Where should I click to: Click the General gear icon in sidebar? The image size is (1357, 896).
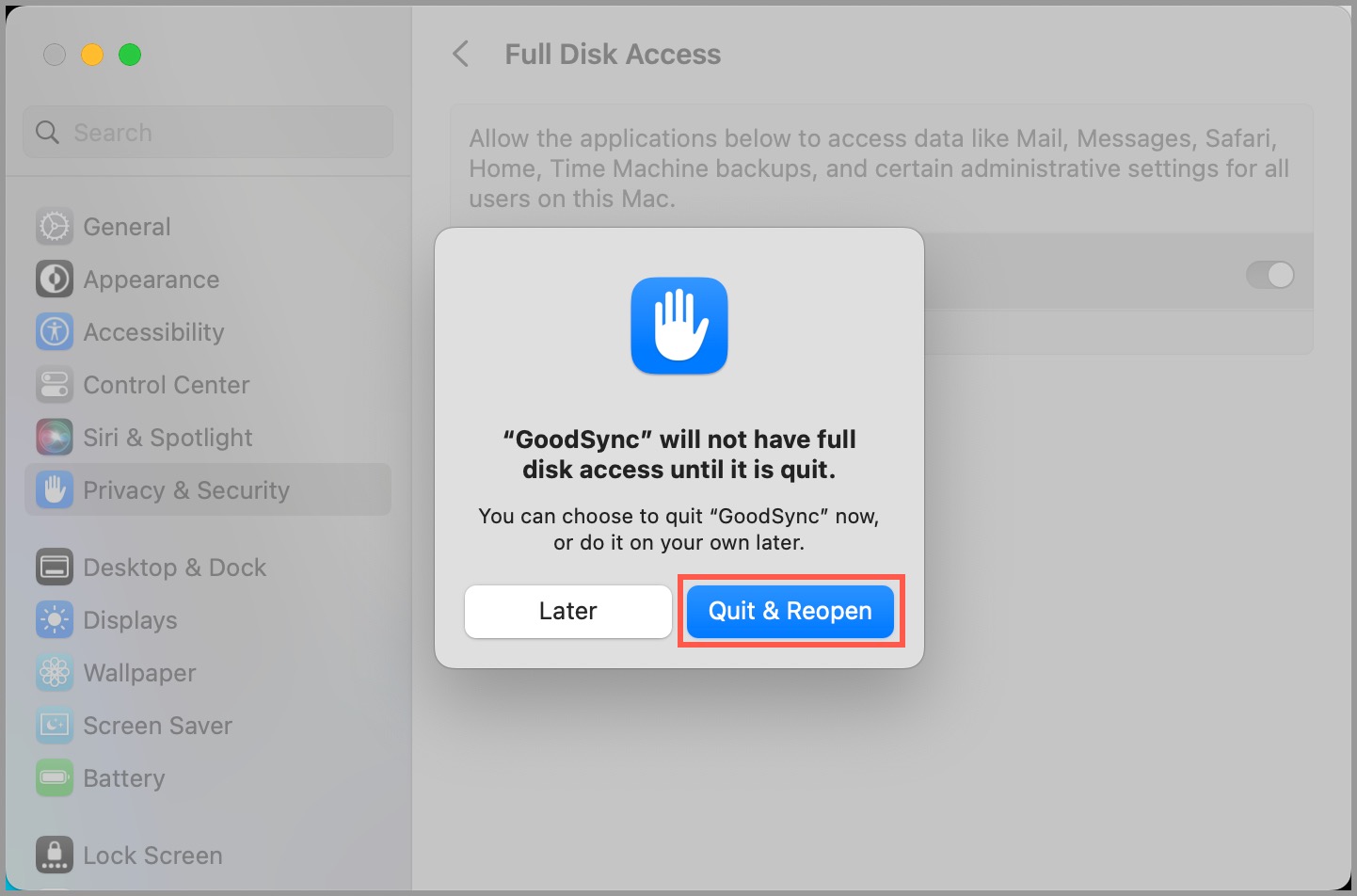(x=55, y=227)
